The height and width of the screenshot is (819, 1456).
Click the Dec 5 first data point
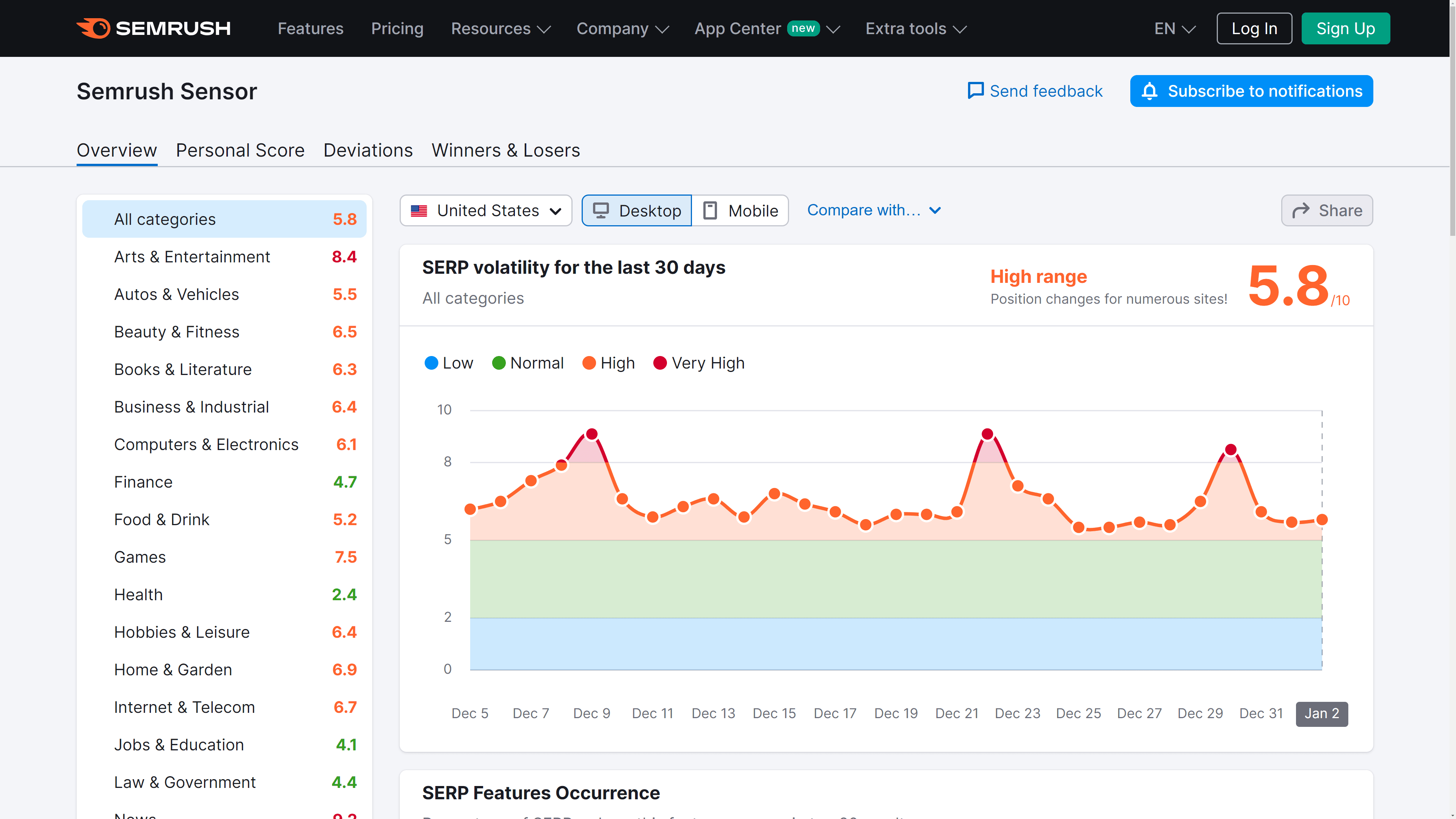click(x=470, y=509)
